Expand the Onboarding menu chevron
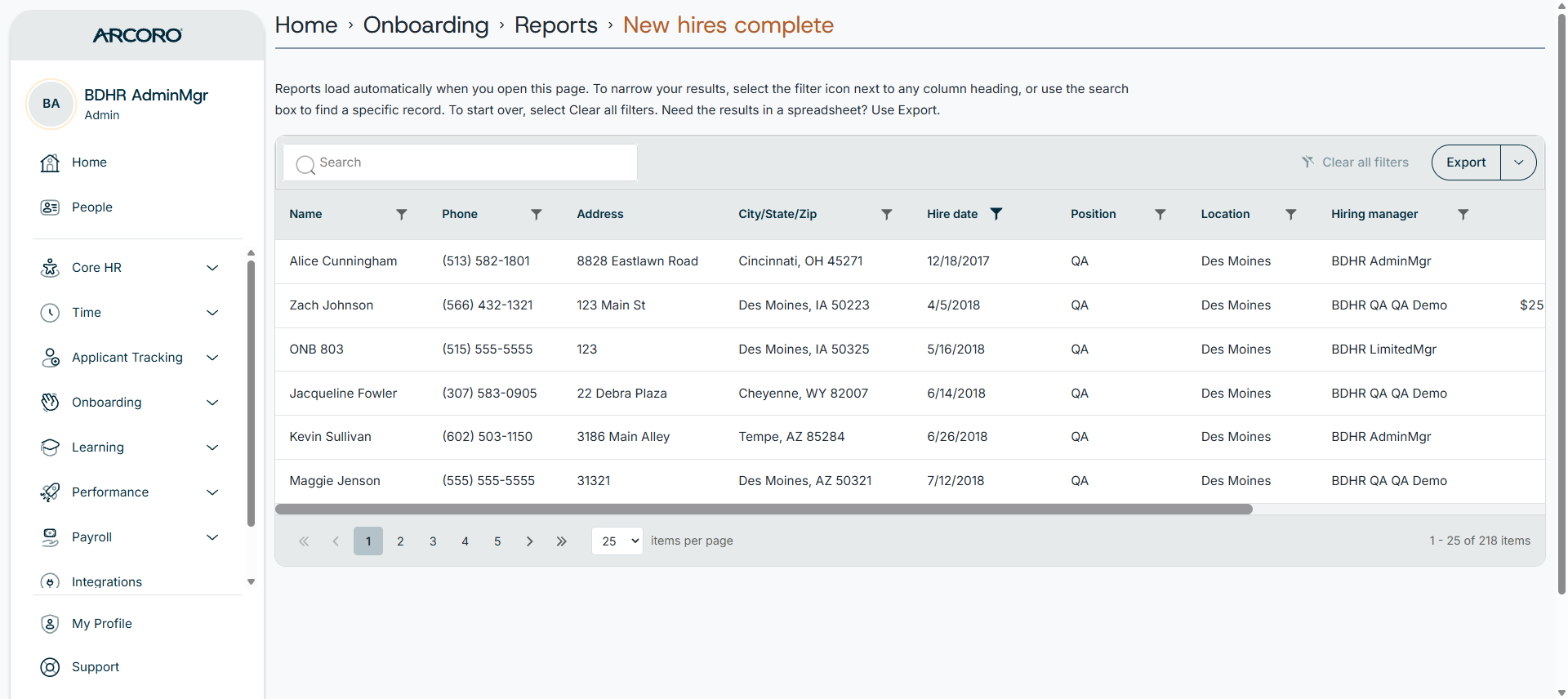The height and width of the screenshot is (699, 1568). click(212, 403)
